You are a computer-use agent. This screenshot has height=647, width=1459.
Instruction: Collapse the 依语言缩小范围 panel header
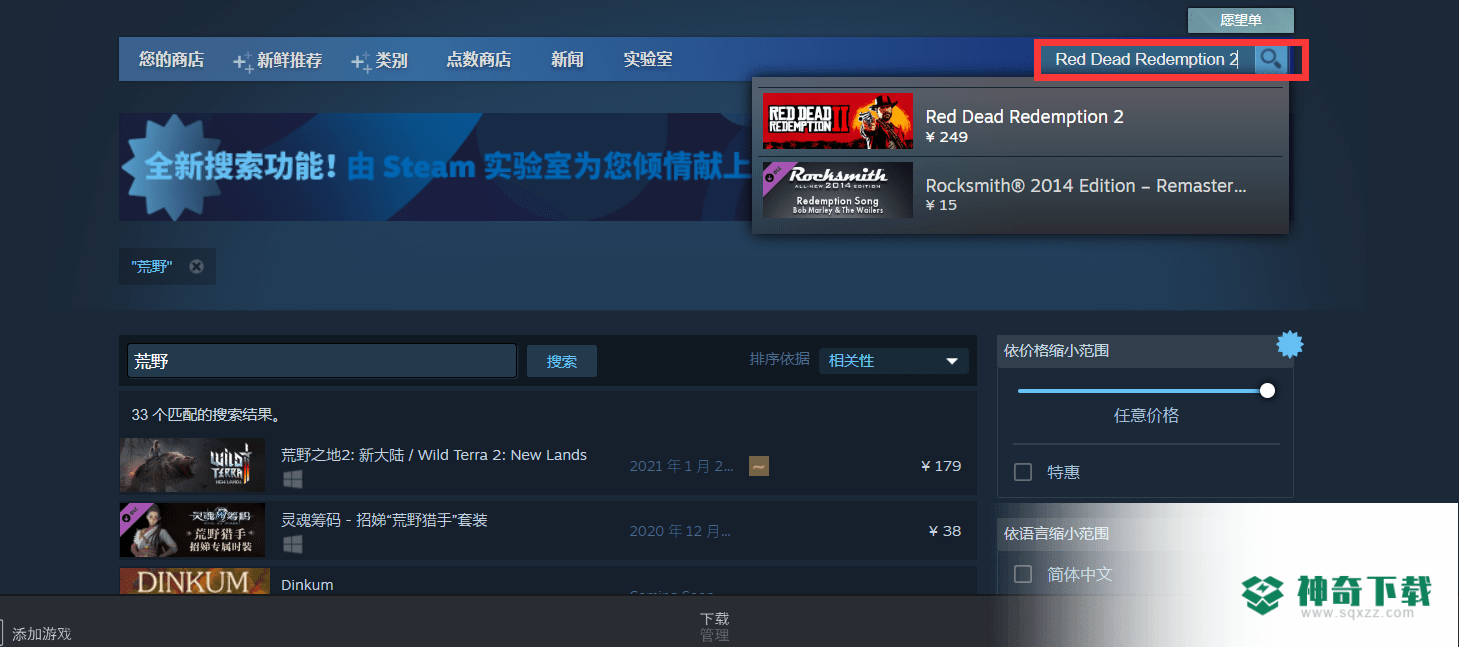tap(1145, 534)
